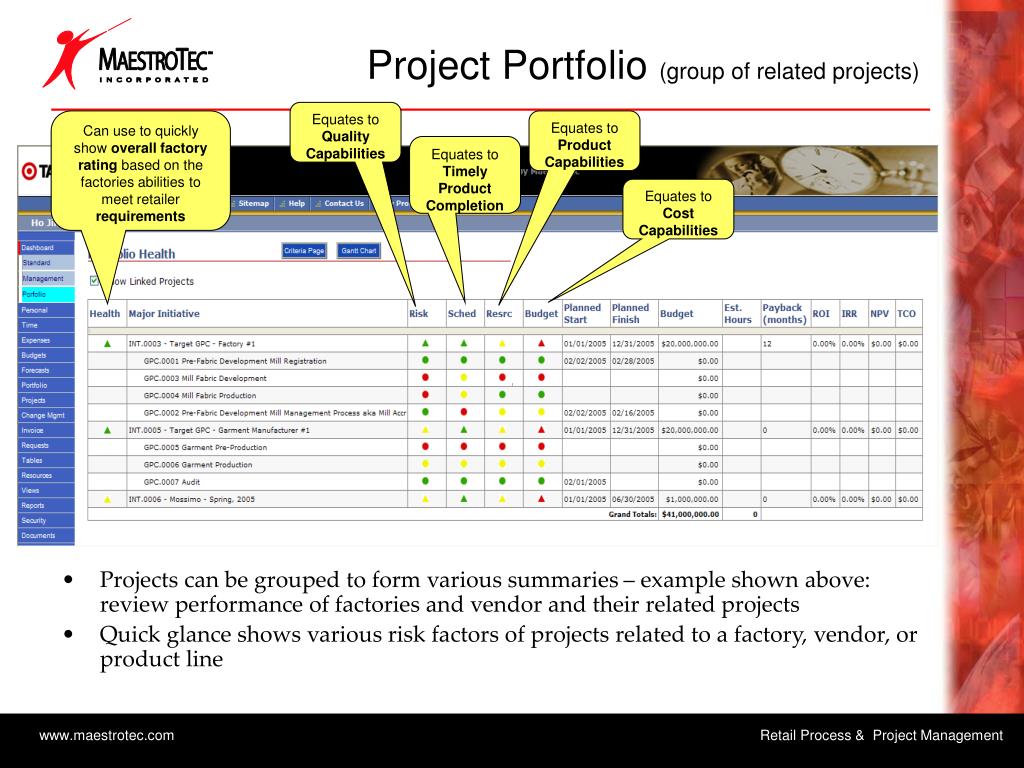The height and width of the screenshot is (768, 1024).
Task: Click green risk dot for GPC.0007 Audit row
Action: (x=425, y=481)
